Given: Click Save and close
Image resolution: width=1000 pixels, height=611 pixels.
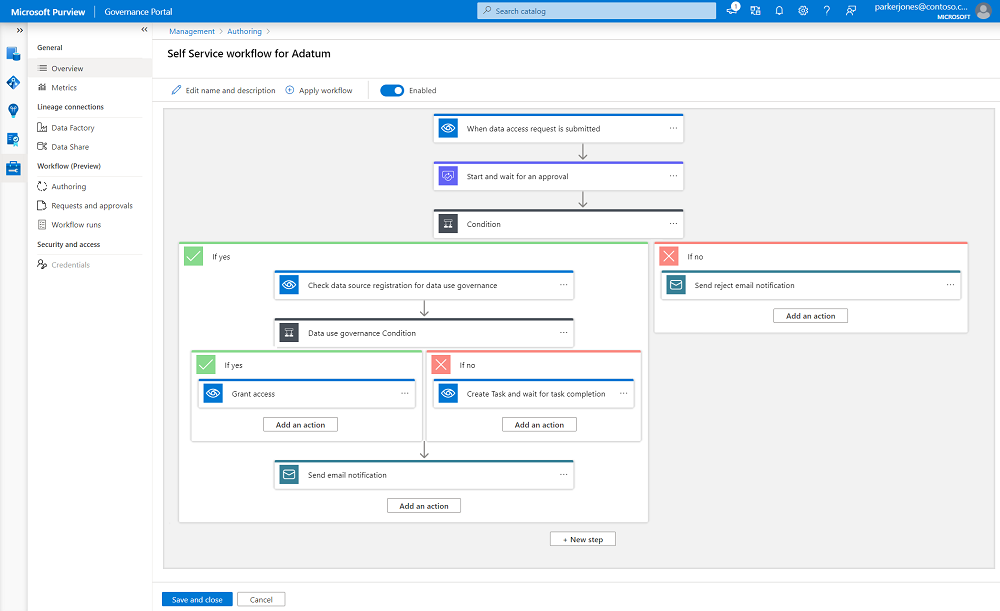Looking at the screenshot, I should tap(196, 599).
